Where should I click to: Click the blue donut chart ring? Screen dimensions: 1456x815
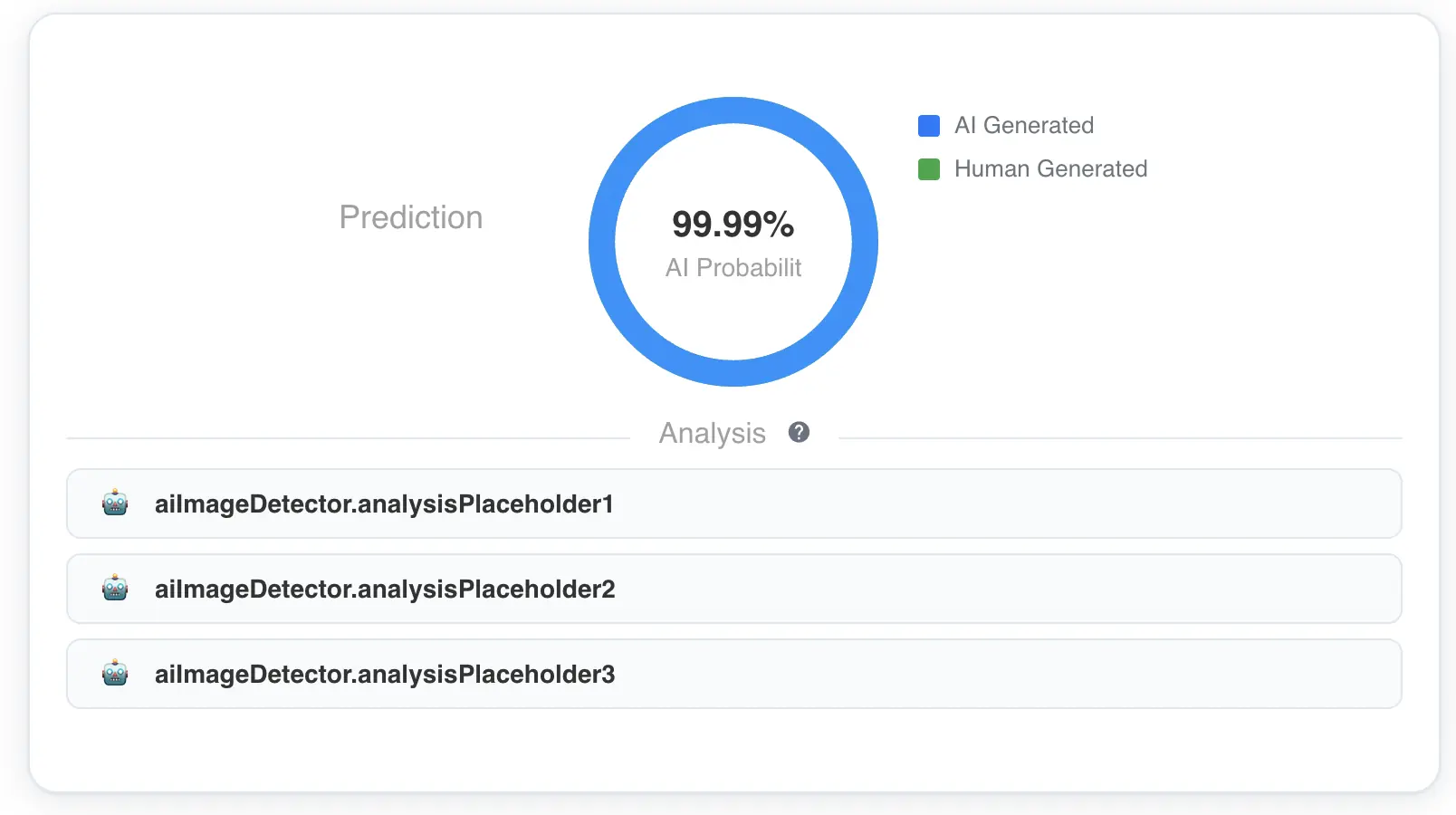pos(733,110)
